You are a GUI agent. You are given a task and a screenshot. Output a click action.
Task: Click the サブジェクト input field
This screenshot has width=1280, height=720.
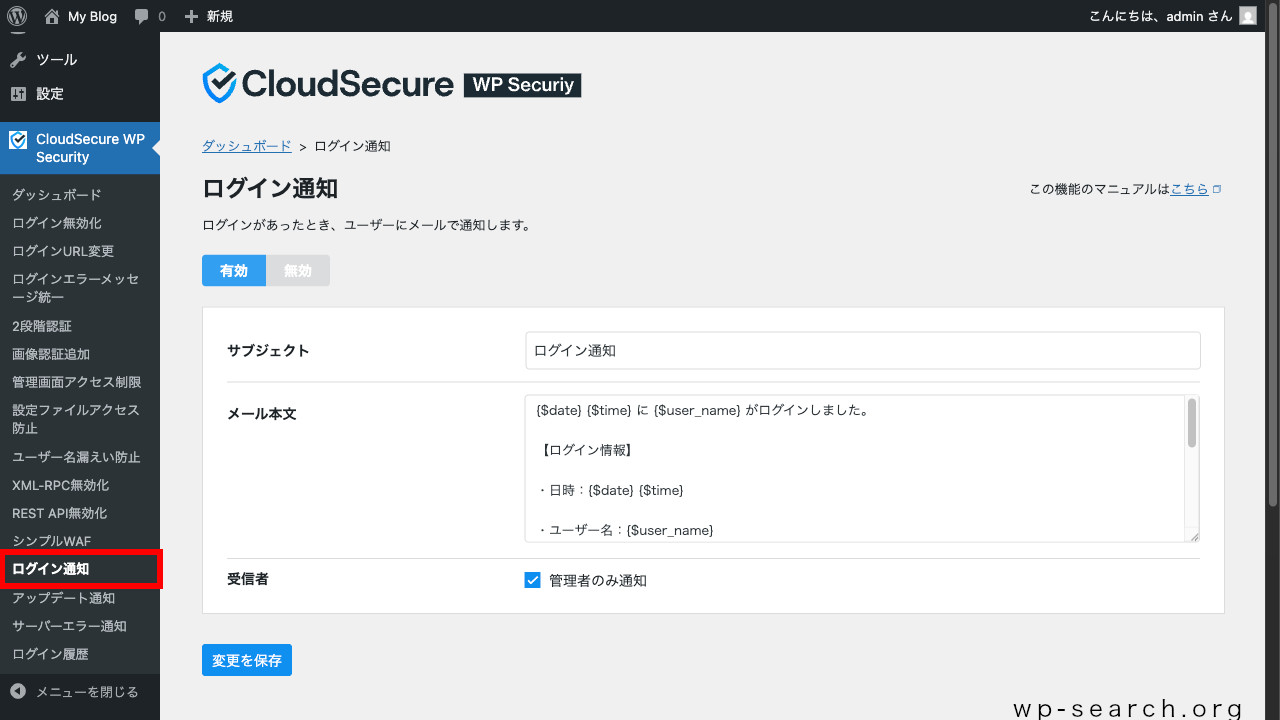(862, 350)
